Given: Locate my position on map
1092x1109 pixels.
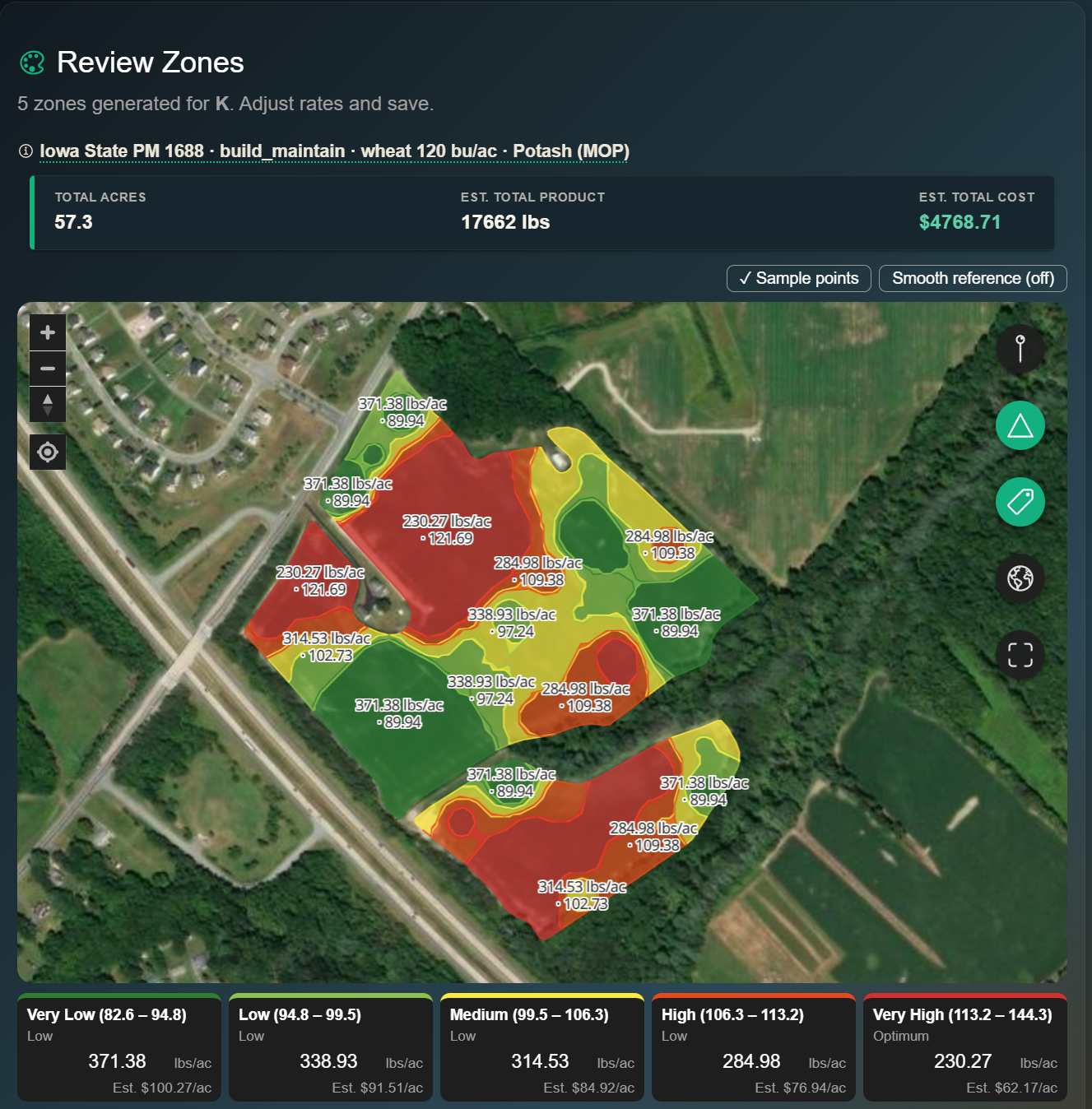Looking at the screenshot, I should click(x=48, y=452).
